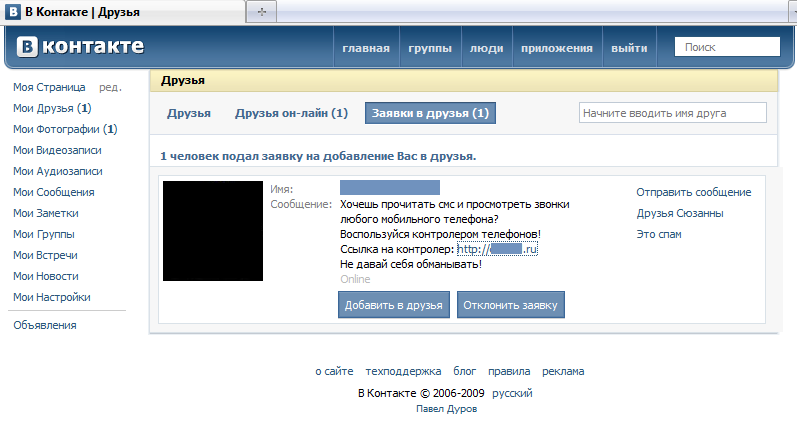Click the requester's name link
Screen dimensions: 797x422
[x=390, y=188]
